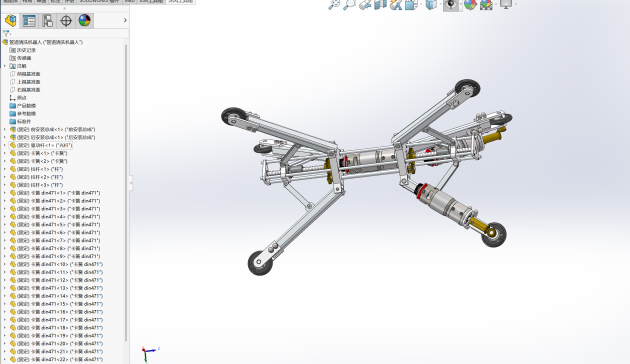The width and height of the screenshot is (630, 364).
Task: Click the XYZ coordinate triad
Action: tap(149, 354)
